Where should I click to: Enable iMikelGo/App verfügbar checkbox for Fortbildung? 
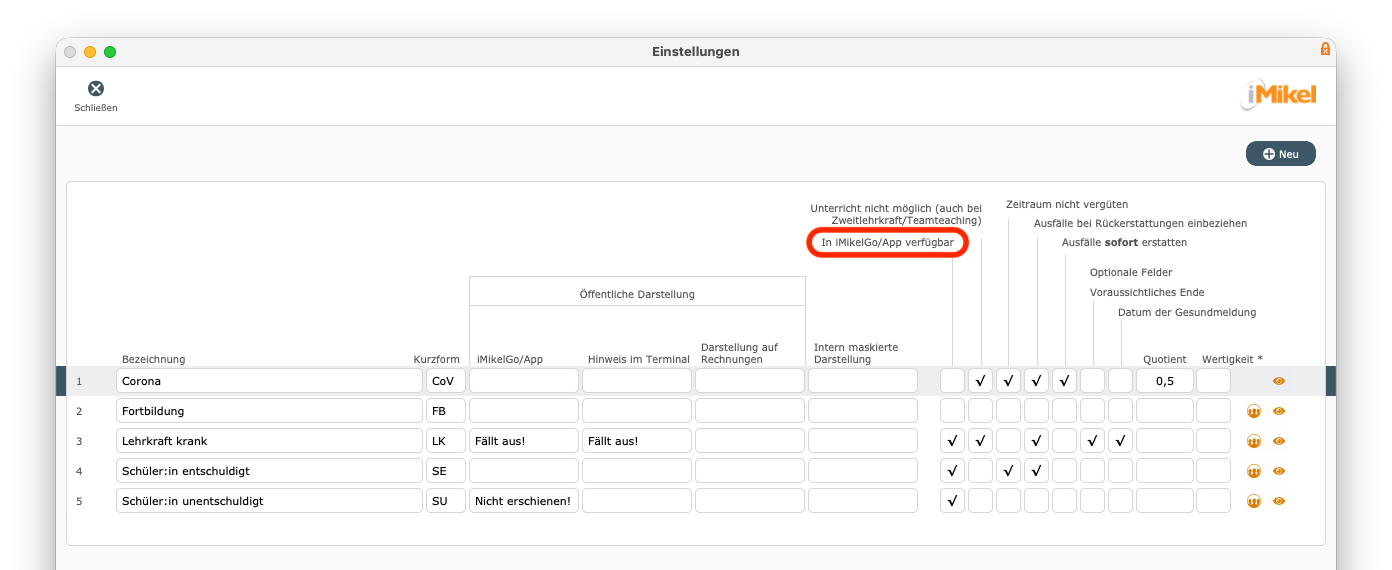pyautogui.click(x=953, y=411)
